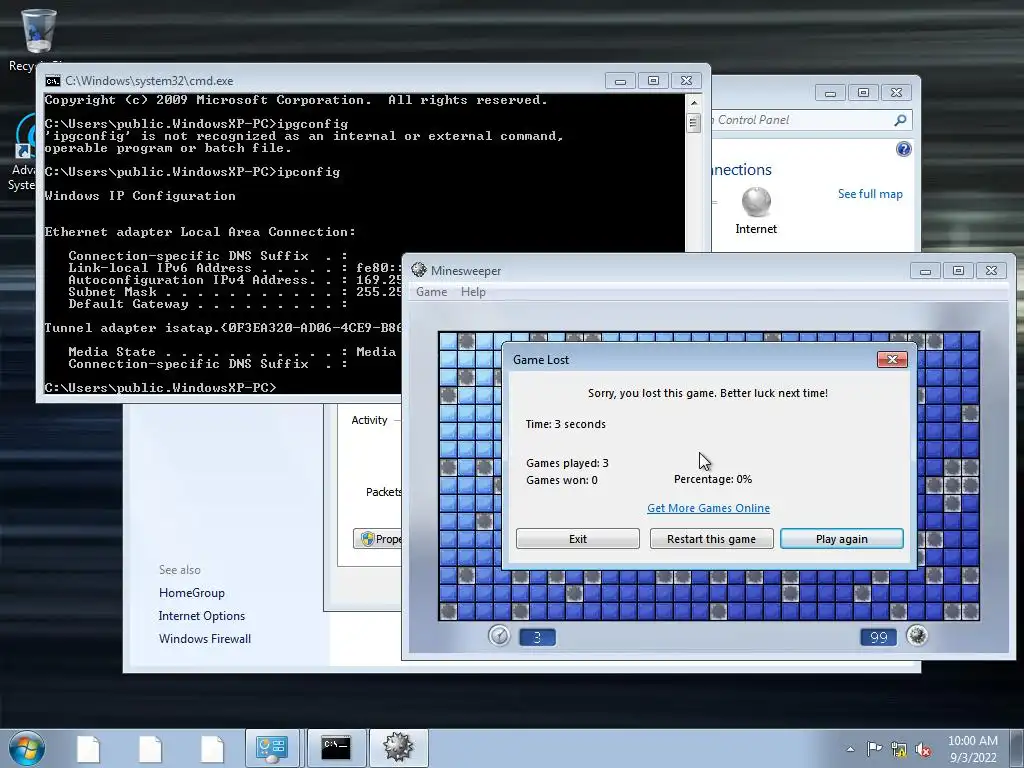Click the Internet globe icon
1024x768 pixels.
[x=756, y=202]
